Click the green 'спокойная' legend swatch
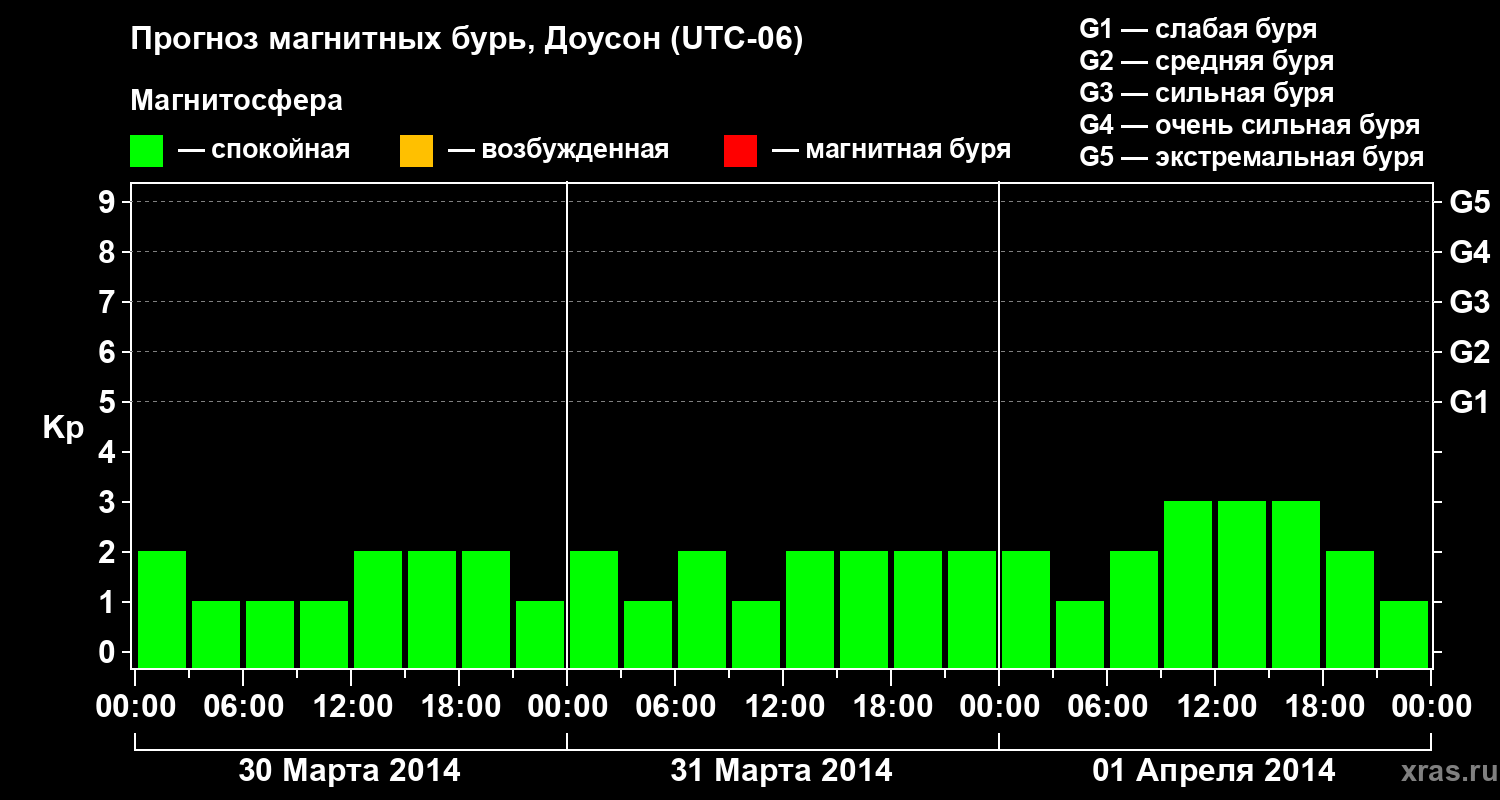 click(146, 151)
